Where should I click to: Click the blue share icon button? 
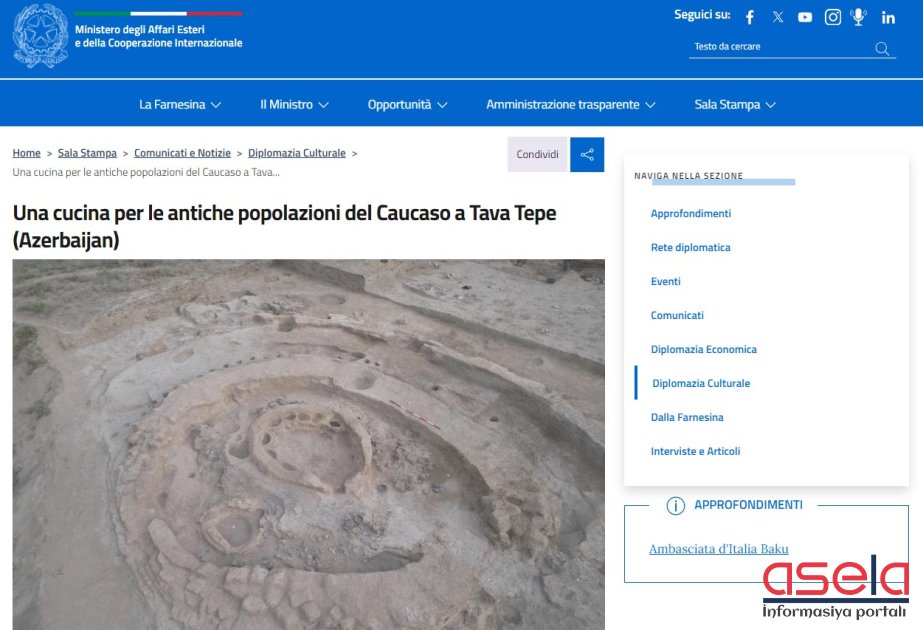[587, 155]
